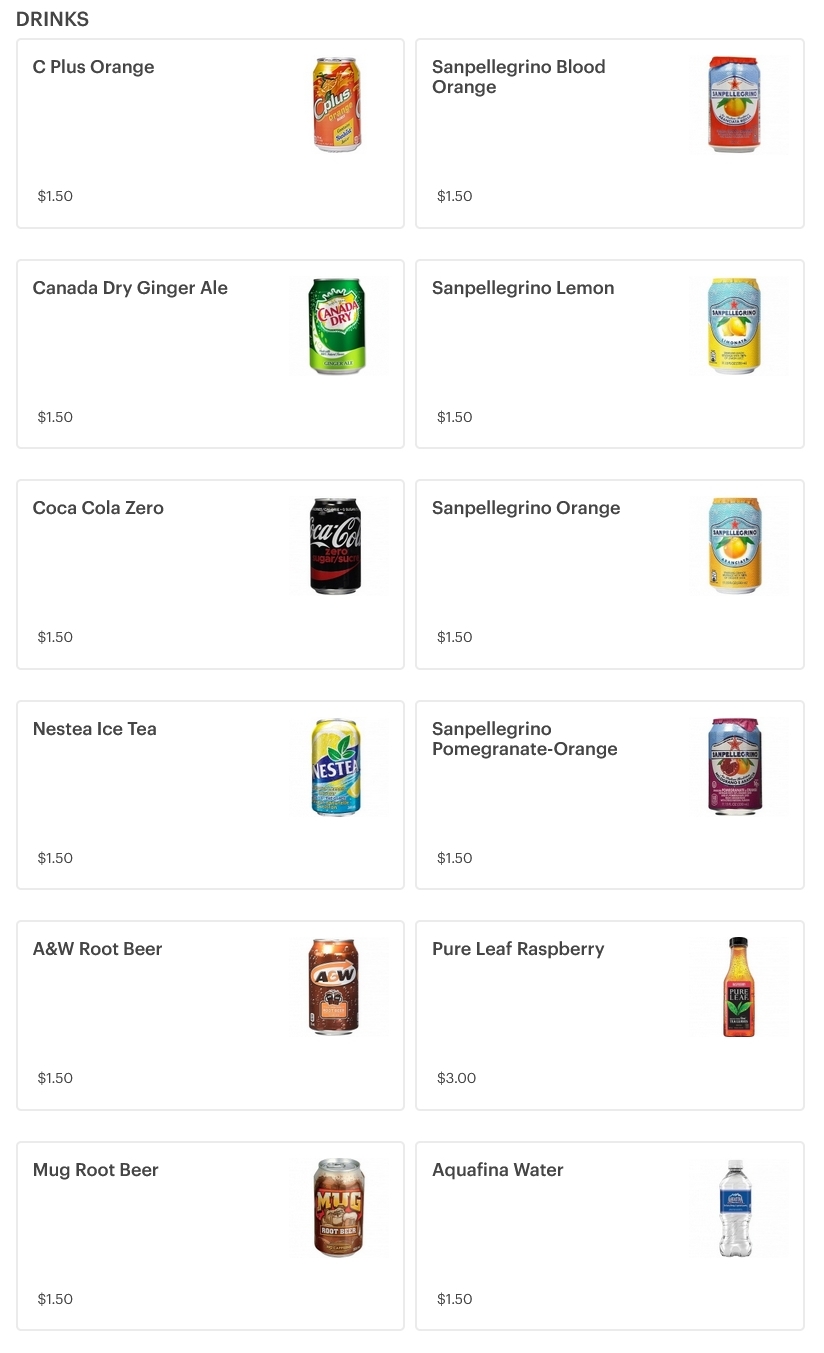Click the Mug Root Beer can image
Viewport: 824px width, 1353px height.
click(338, 1208)
